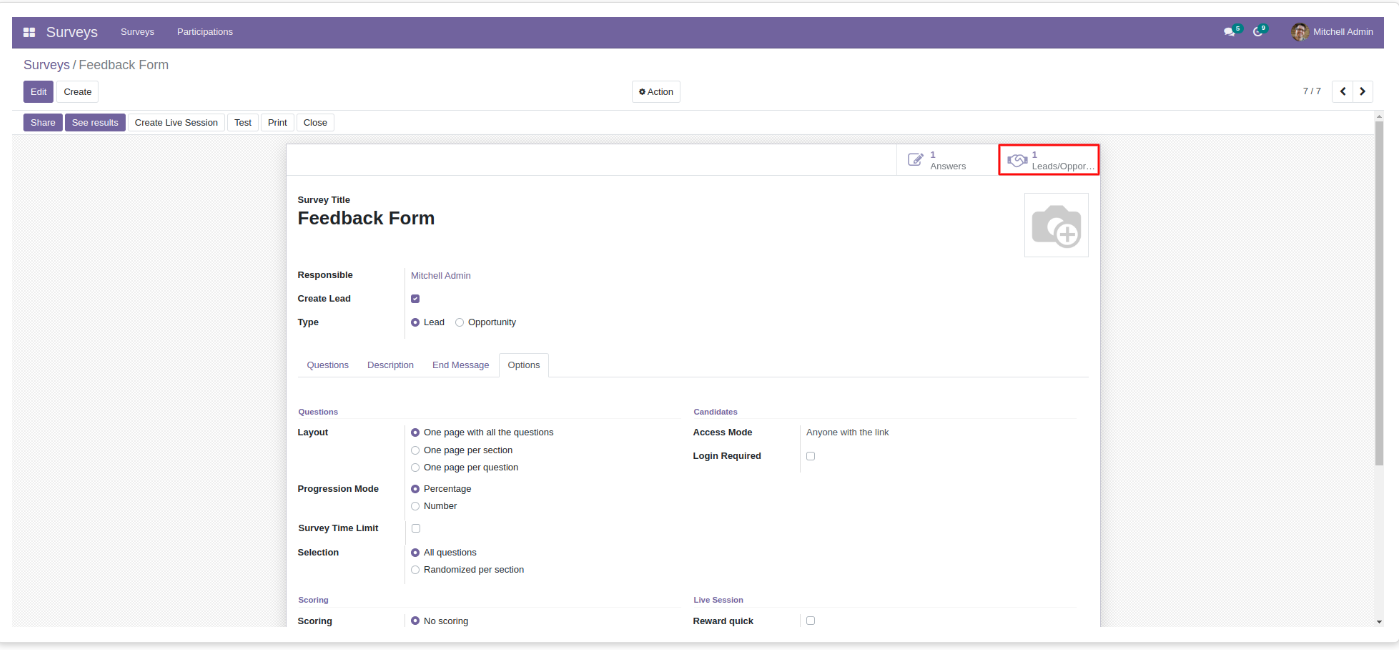The image size is (1399, 650).
Task: Click the Close survey button
Action: click(315, 123)
